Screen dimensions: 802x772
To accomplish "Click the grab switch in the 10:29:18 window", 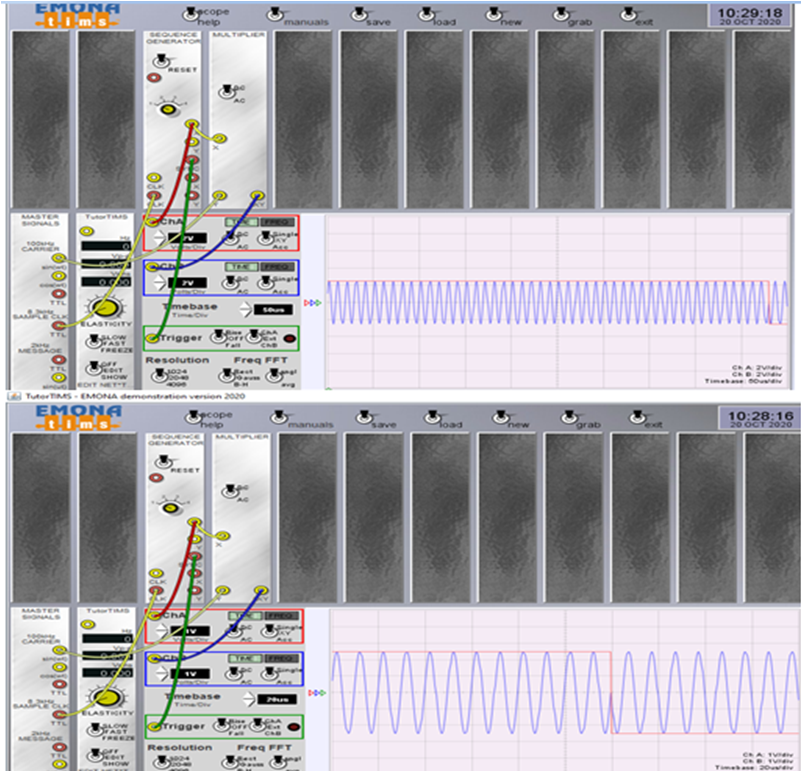I will pos(561,15).
